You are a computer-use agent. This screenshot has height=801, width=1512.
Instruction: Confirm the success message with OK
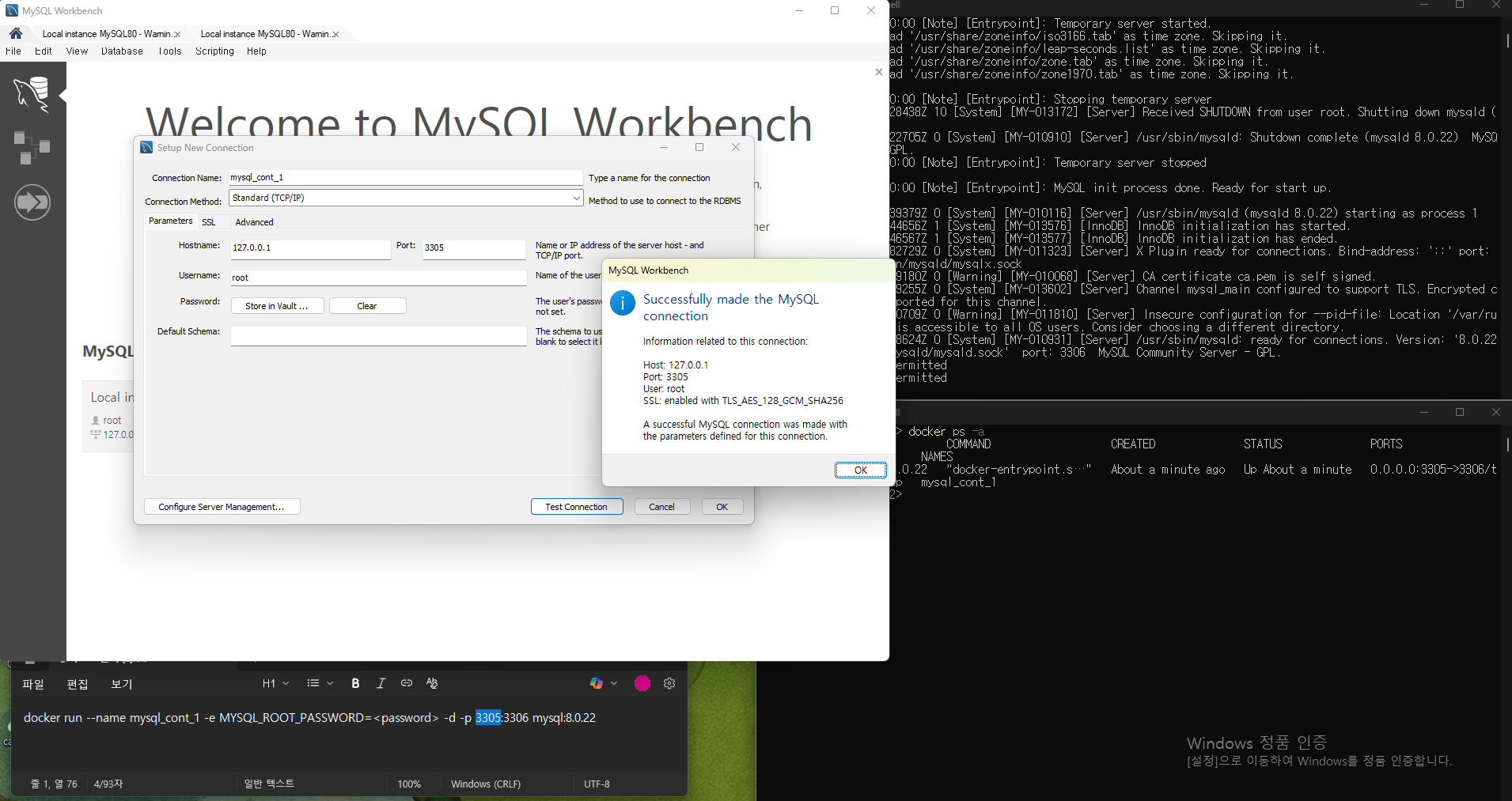click(x=861, y=470)
